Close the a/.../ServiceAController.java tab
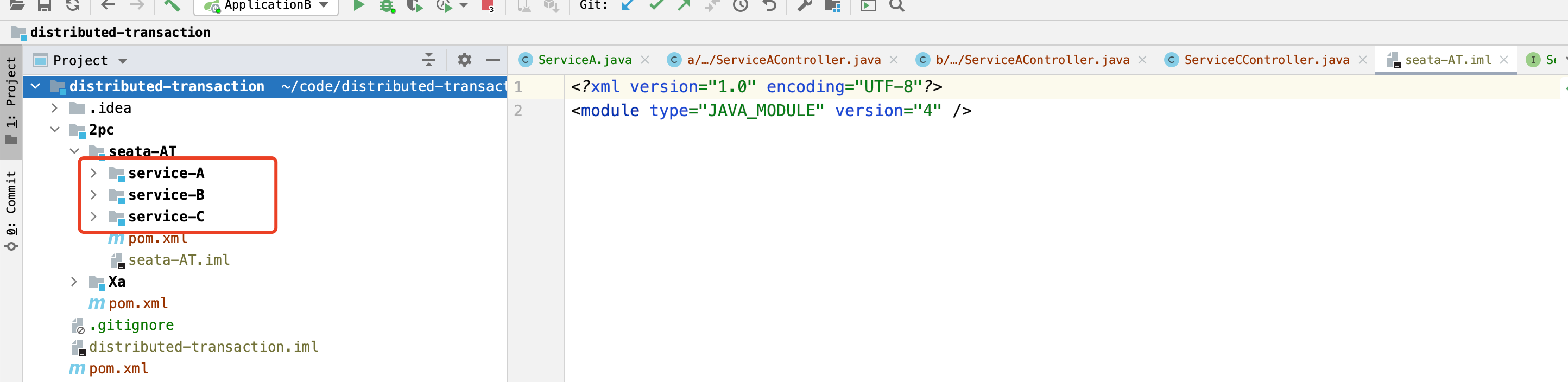Screen dimensions: 1568x382 (x=894, y=60)
